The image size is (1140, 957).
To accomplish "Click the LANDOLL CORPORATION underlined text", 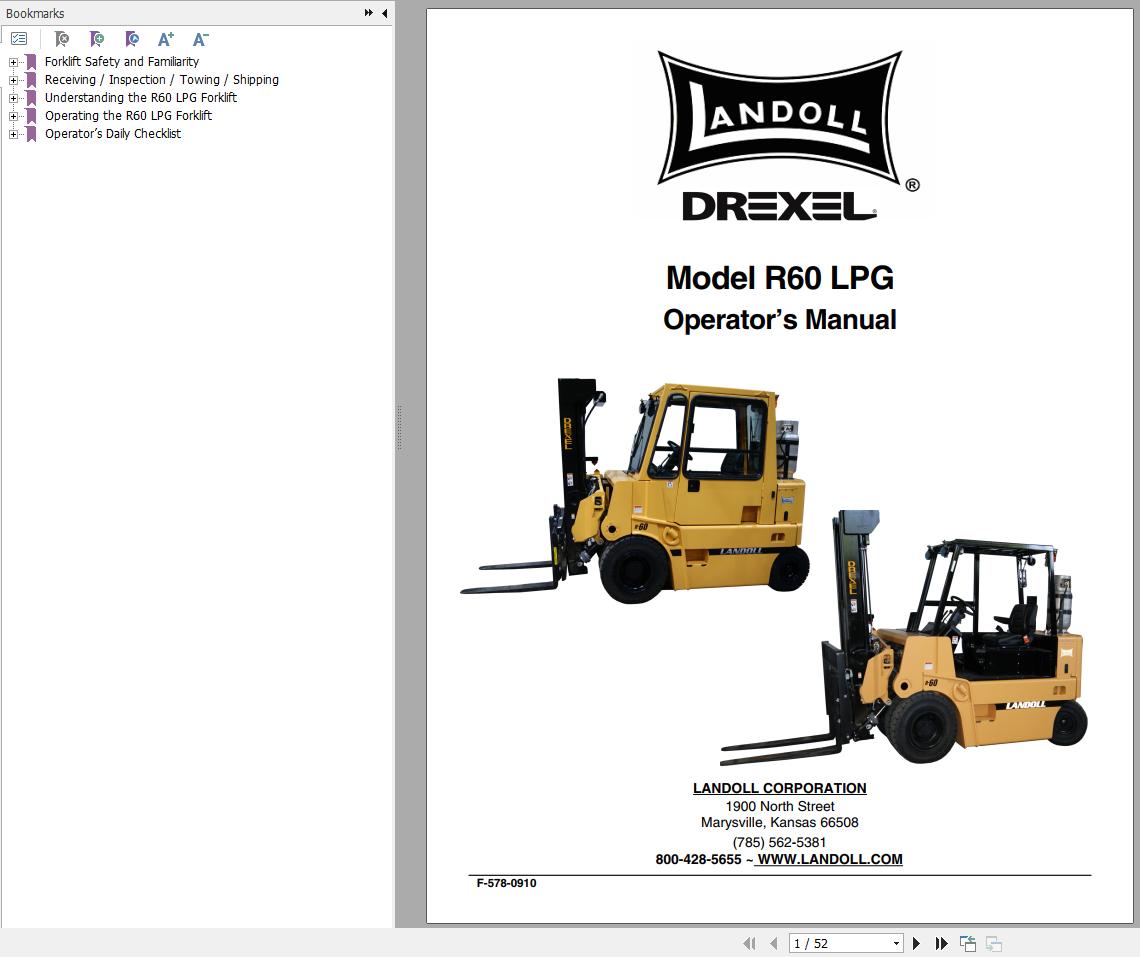I will [779, 788].
